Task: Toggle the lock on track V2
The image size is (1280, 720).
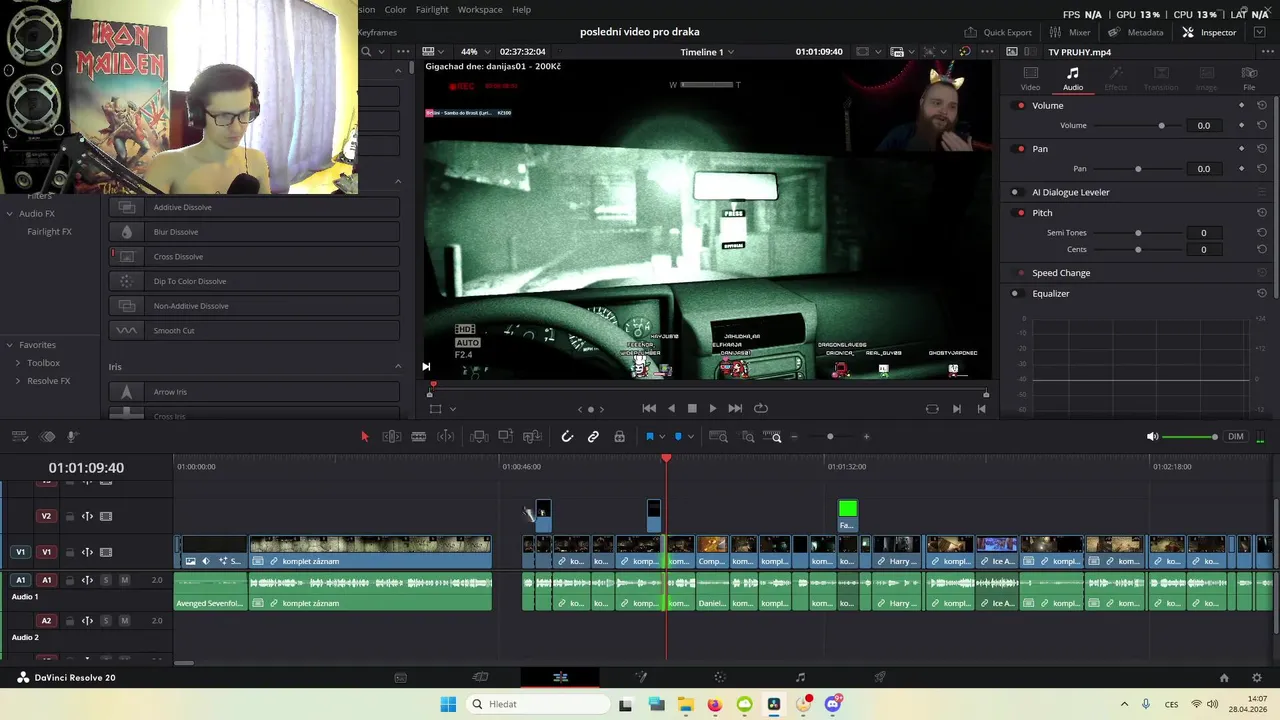Action: [x=69, y=517]
